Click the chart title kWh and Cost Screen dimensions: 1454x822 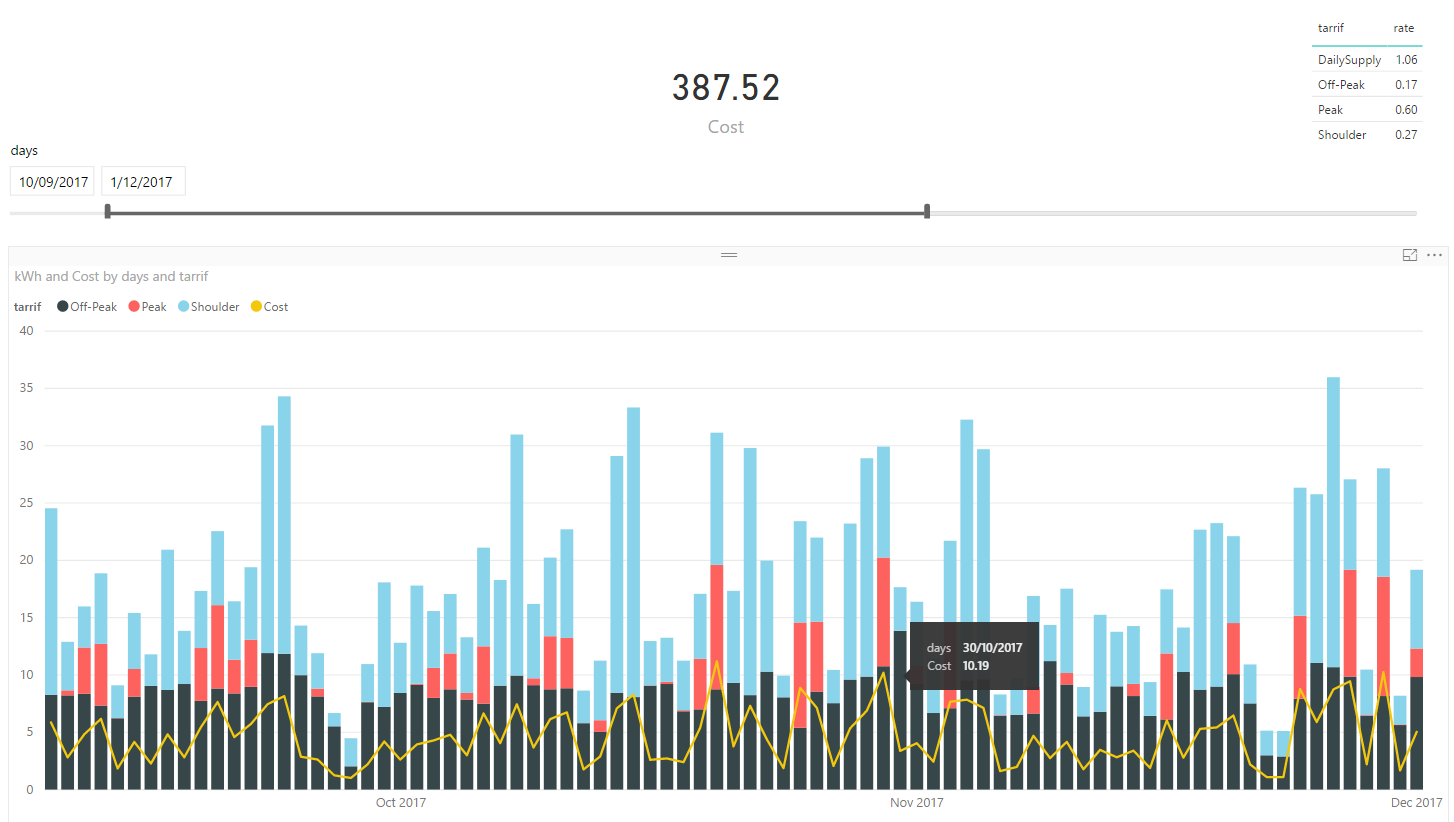(110, 276)
